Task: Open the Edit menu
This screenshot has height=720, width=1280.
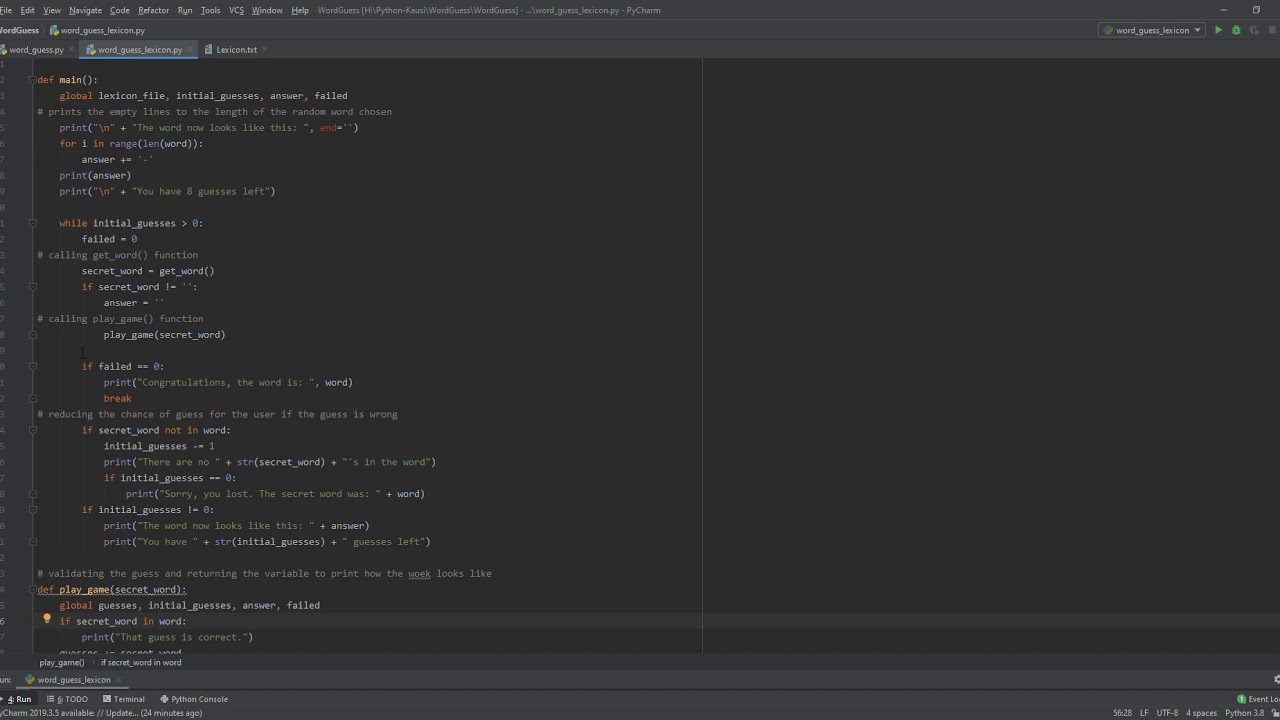Action: [28, 10]
